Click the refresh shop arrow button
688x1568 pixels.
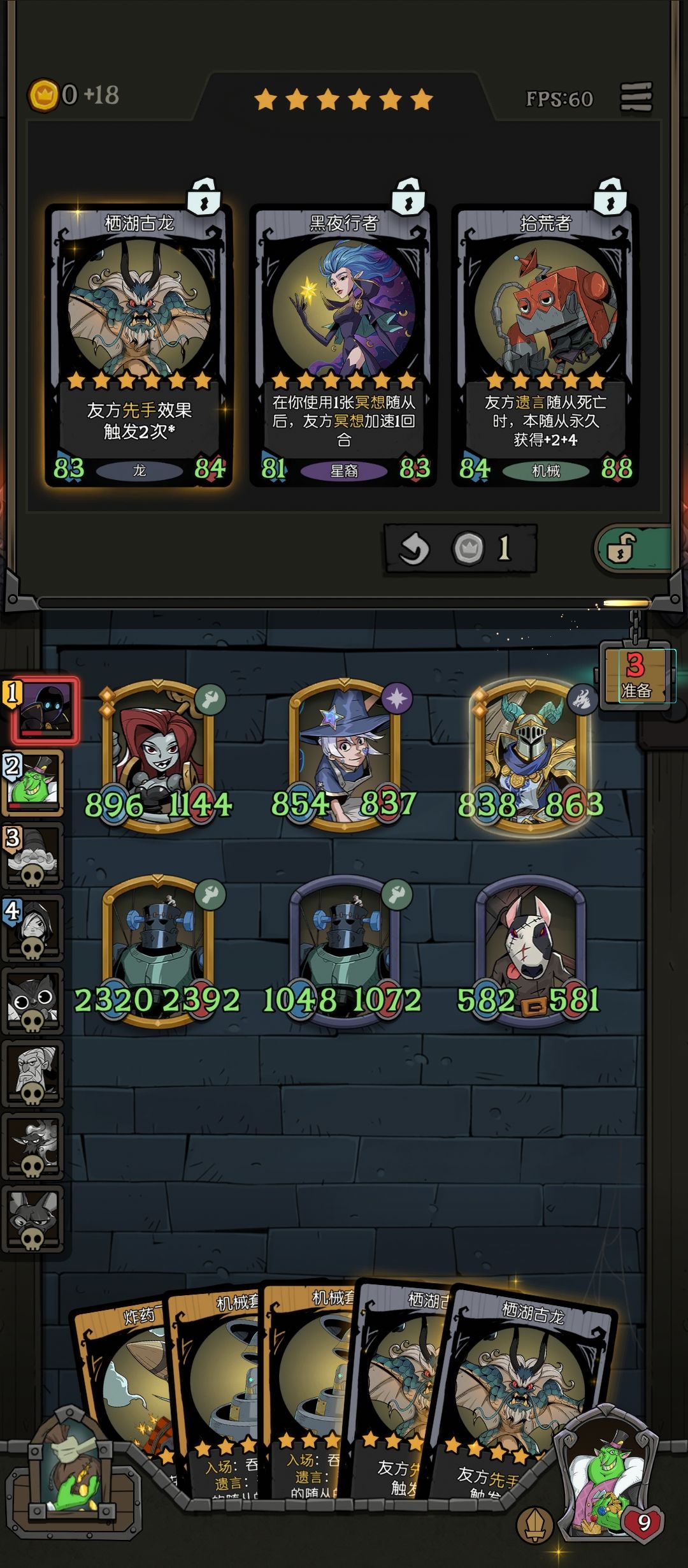pos(414,549)
